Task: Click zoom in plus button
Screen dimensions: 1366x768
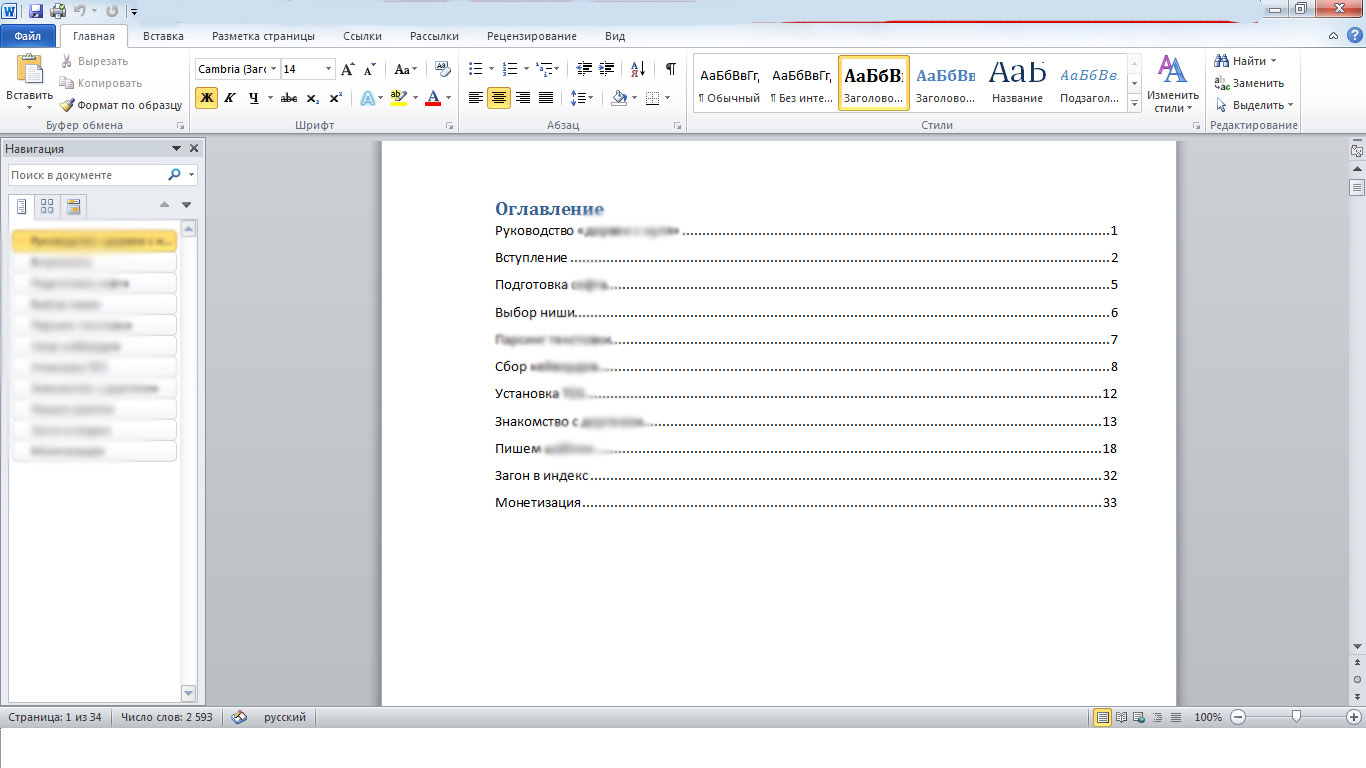Action: tap(1353, 717)
